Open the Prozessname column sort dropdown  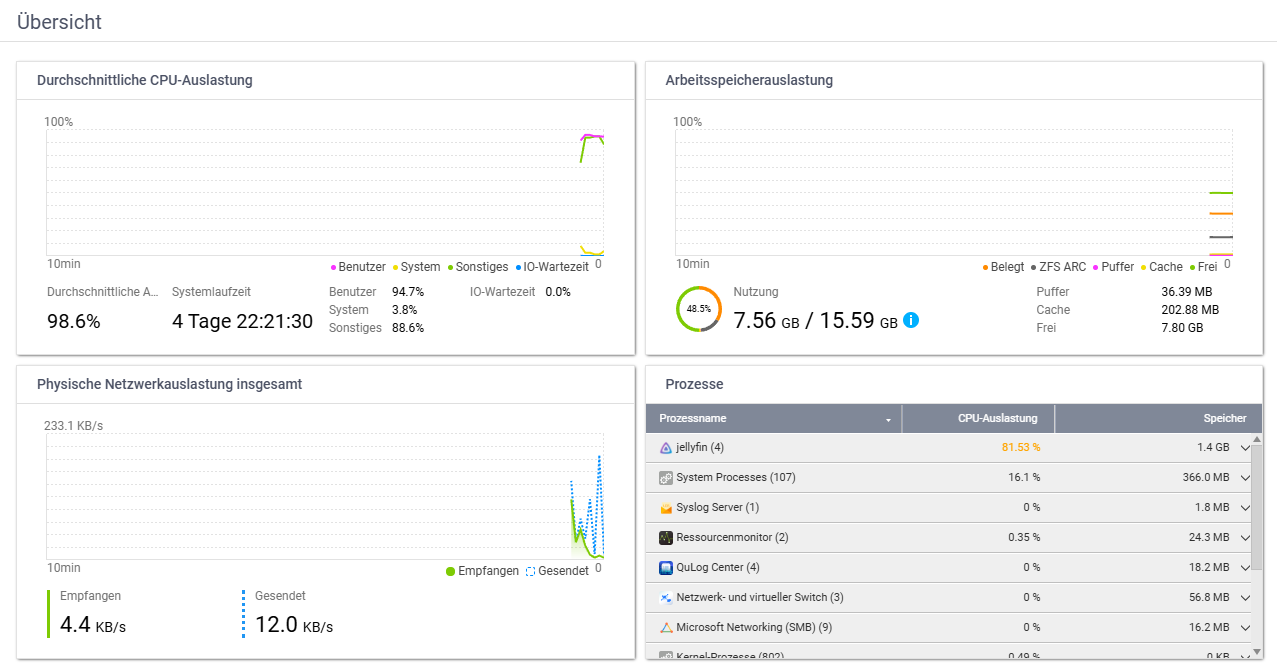(x=888, y=420)
